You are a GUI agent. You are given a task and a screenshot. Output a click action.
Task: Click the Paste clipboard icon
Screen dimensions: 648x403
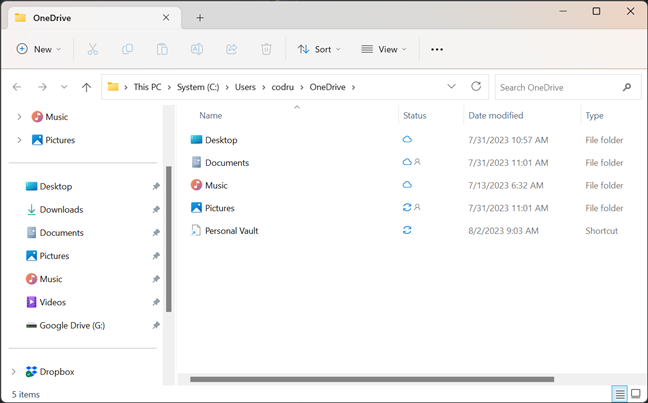(x=162, y=49)
